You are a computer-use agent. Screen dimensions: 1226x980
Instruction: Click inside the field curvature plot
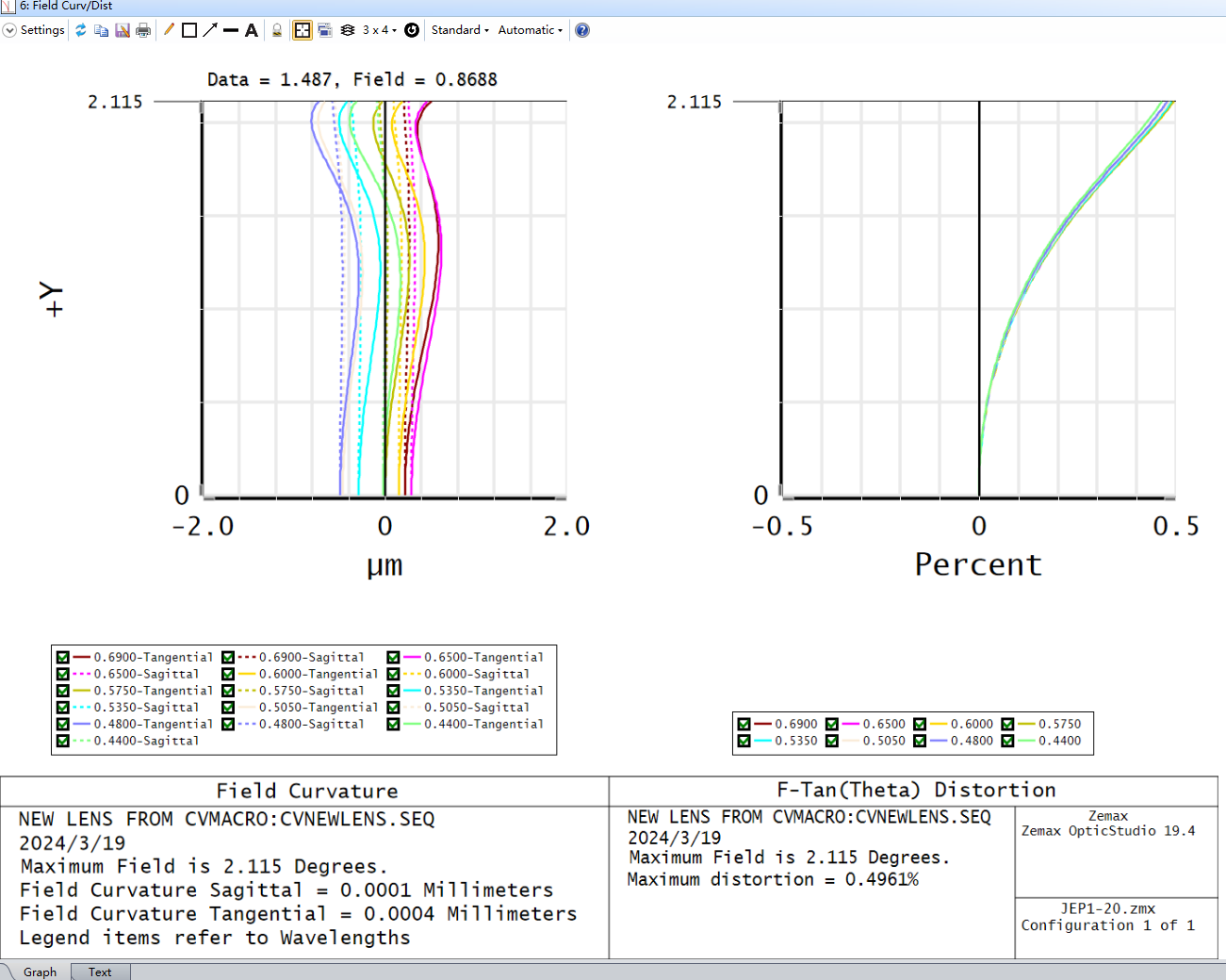click(384, 300)
